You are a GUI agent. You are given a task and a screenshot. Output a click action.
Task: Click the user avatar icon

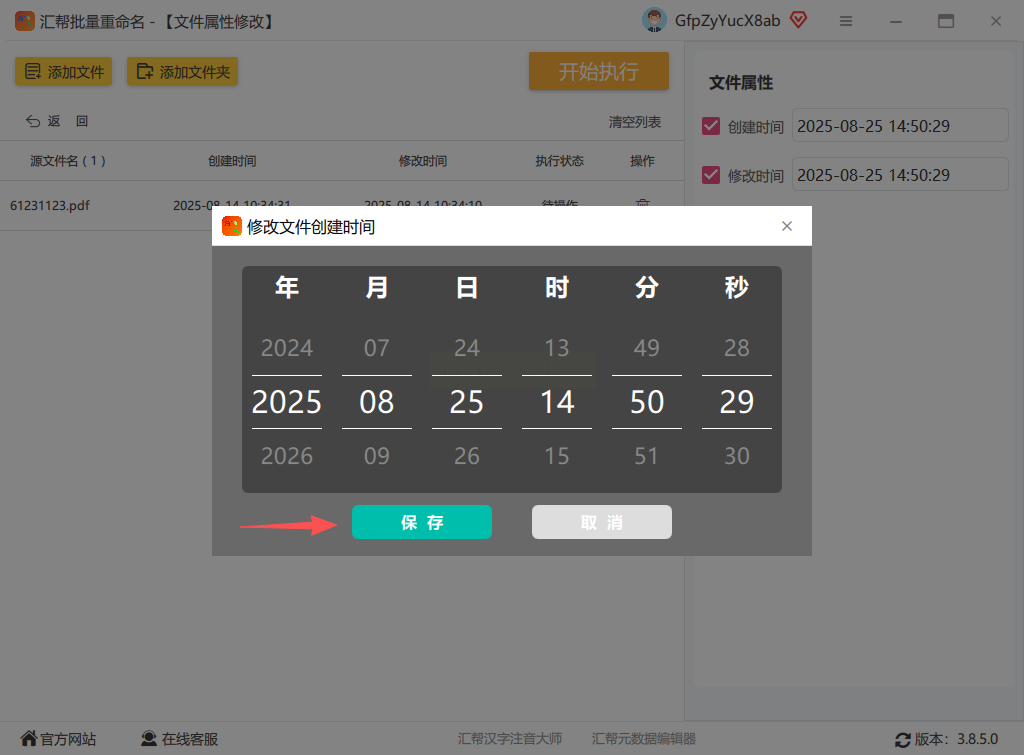click(654, 21)
